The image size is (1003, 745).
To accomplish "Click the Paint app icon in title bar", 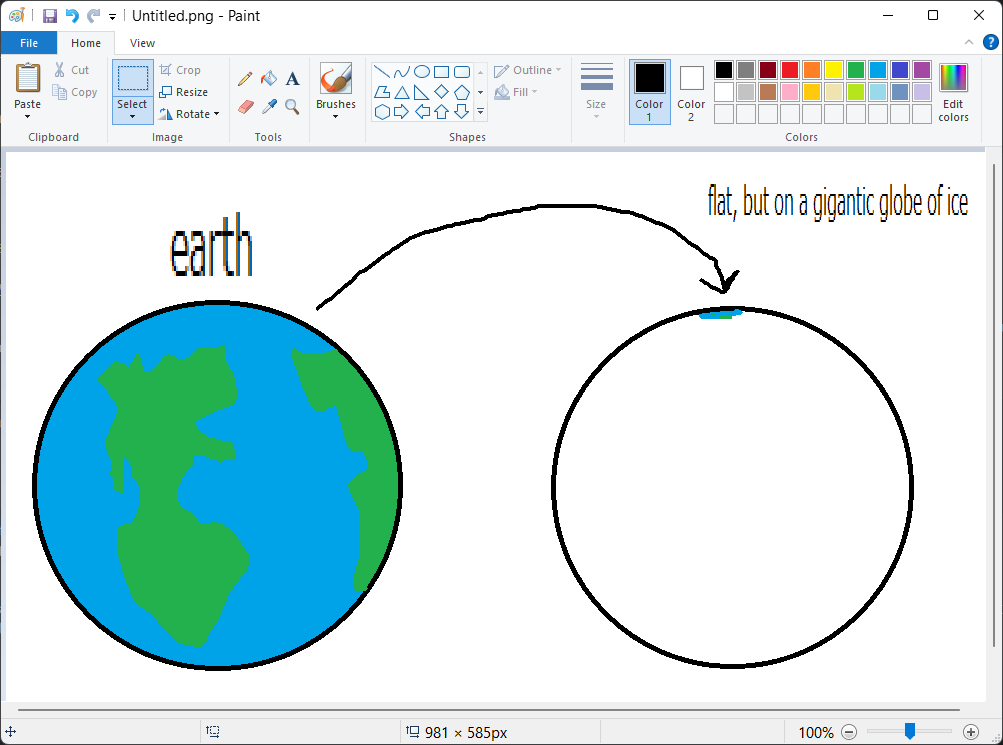I will 17,15.
